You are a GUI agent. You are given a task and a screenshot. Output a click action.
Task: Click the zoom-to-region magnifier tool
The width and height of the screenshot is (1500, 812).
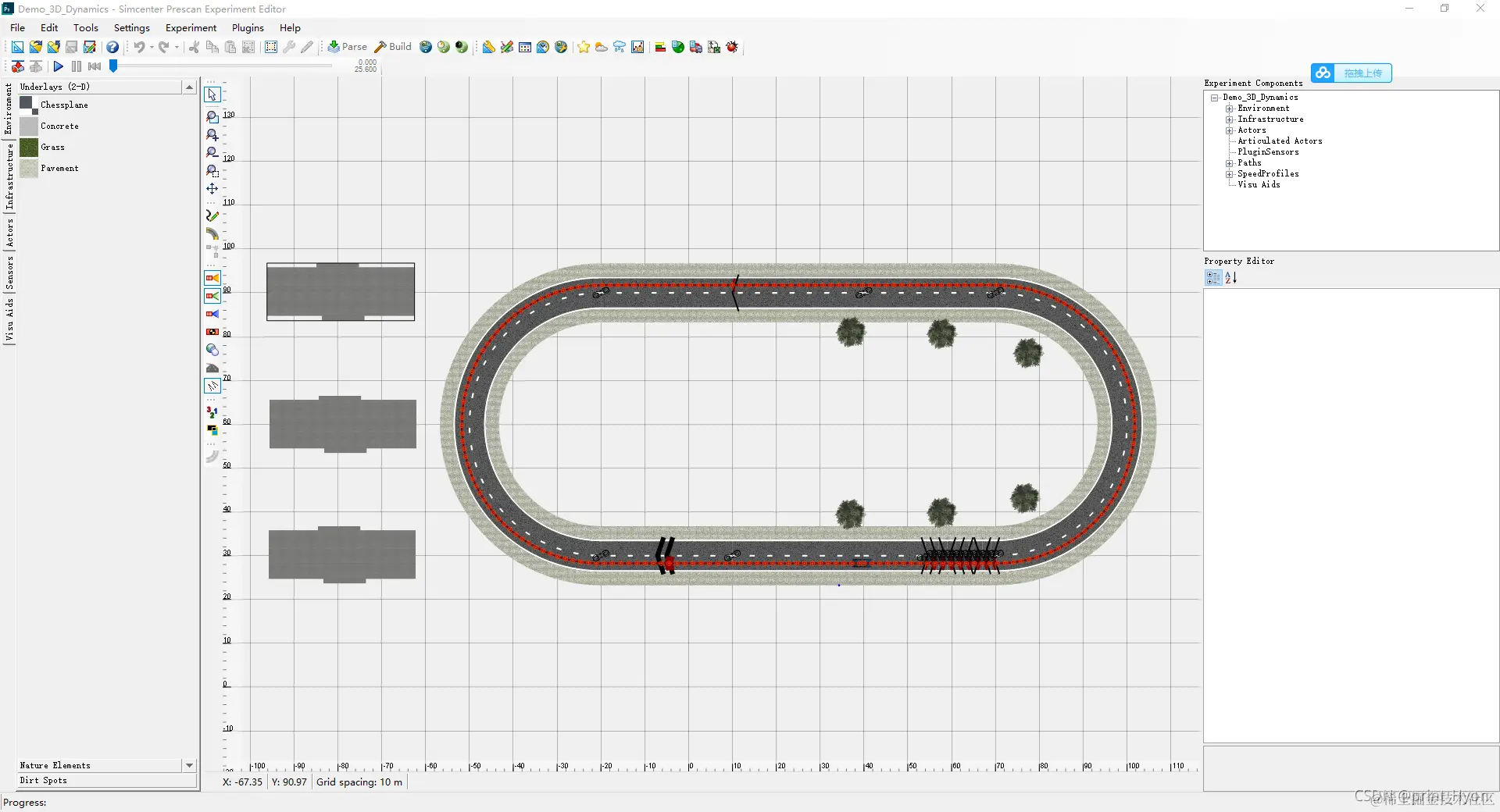(212, 171)
